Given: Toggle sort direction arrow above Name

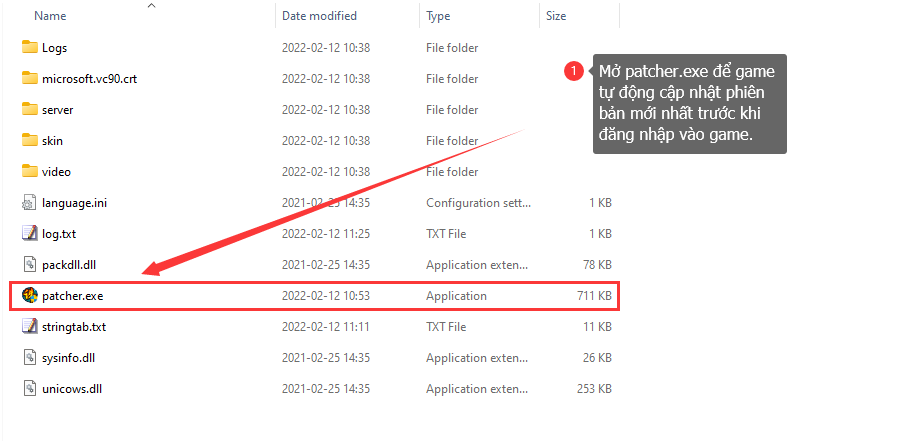Looking at the screenshot, I should [x=152, y=5].
